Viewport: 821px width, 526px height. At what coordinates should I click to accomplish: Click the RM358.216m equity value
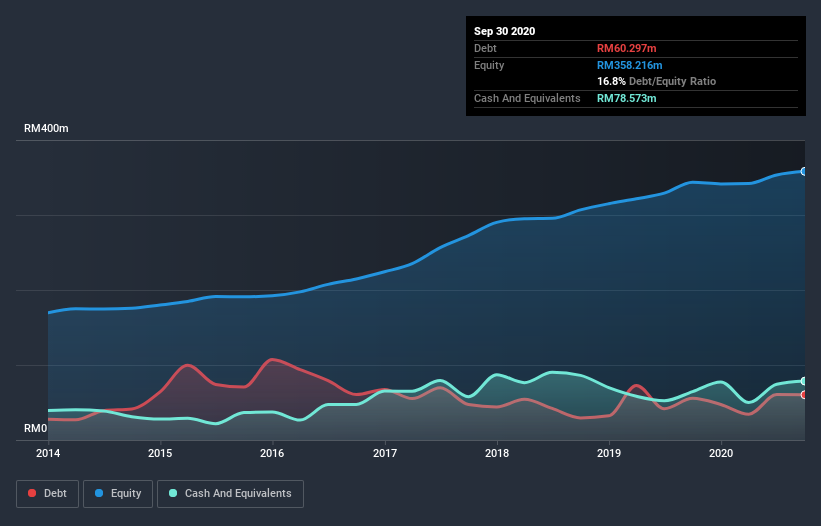630,65
